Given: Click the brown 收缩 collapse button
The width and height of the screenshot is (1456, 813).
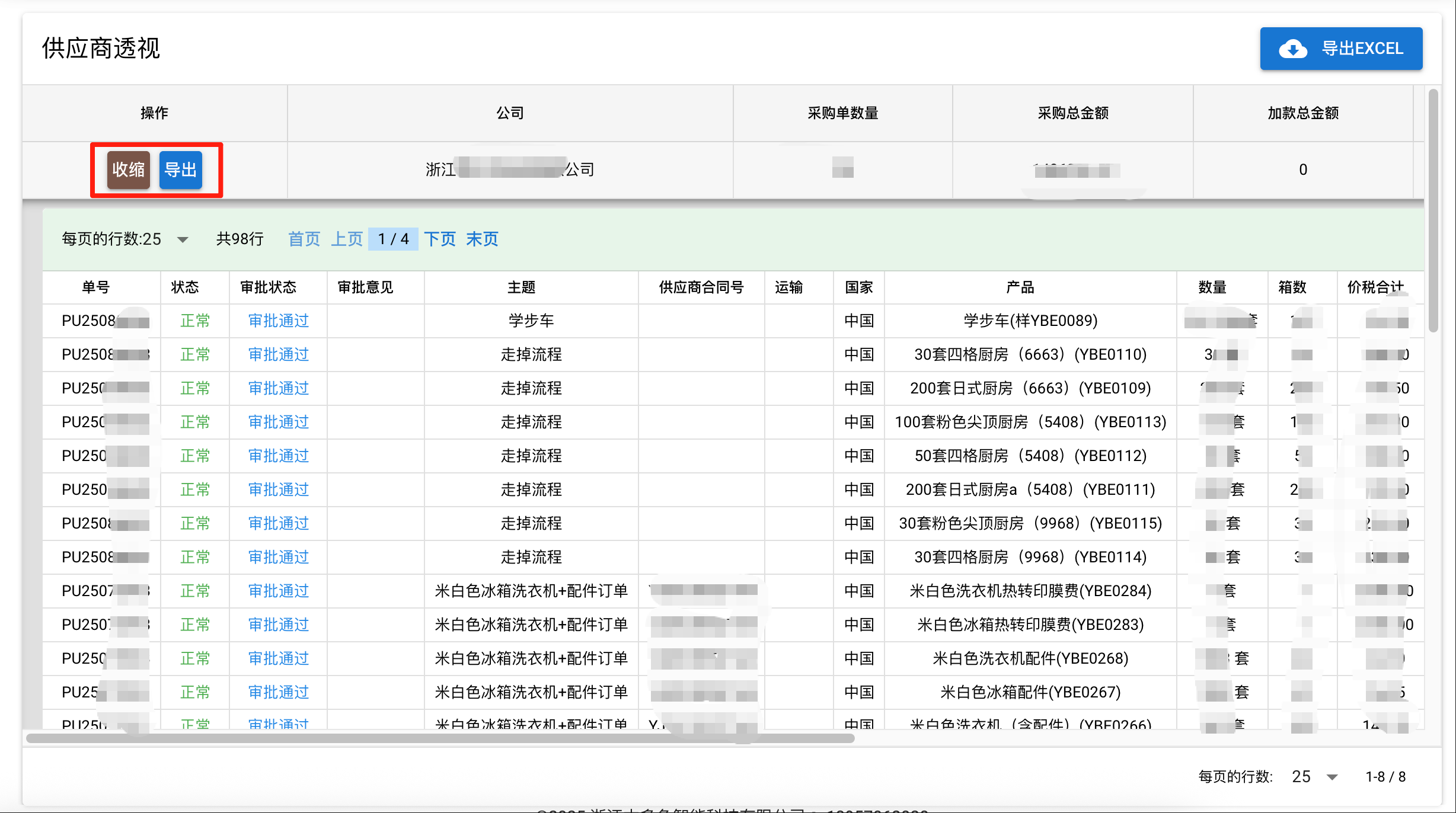Looking at the screenshot, I should [128, 170].
